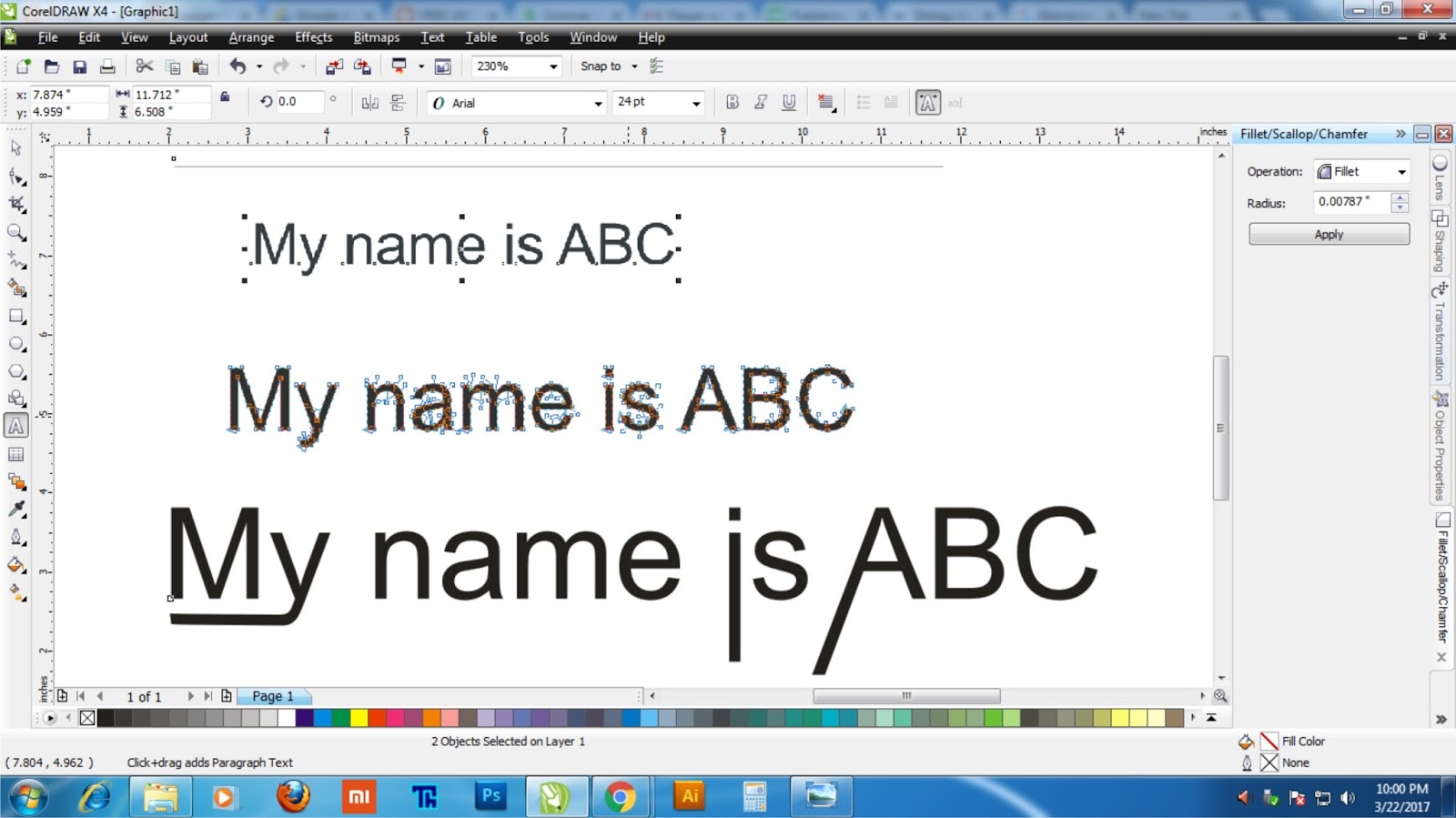Open Illustrator from the taskbar
Image resolution: width=1456 pixels, height=818 pixels.
(690, 797)
